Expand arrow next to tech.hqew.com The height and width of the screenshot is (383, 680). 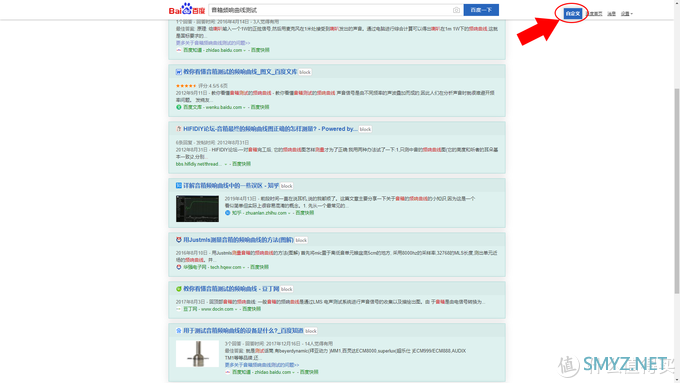(244, 267)
